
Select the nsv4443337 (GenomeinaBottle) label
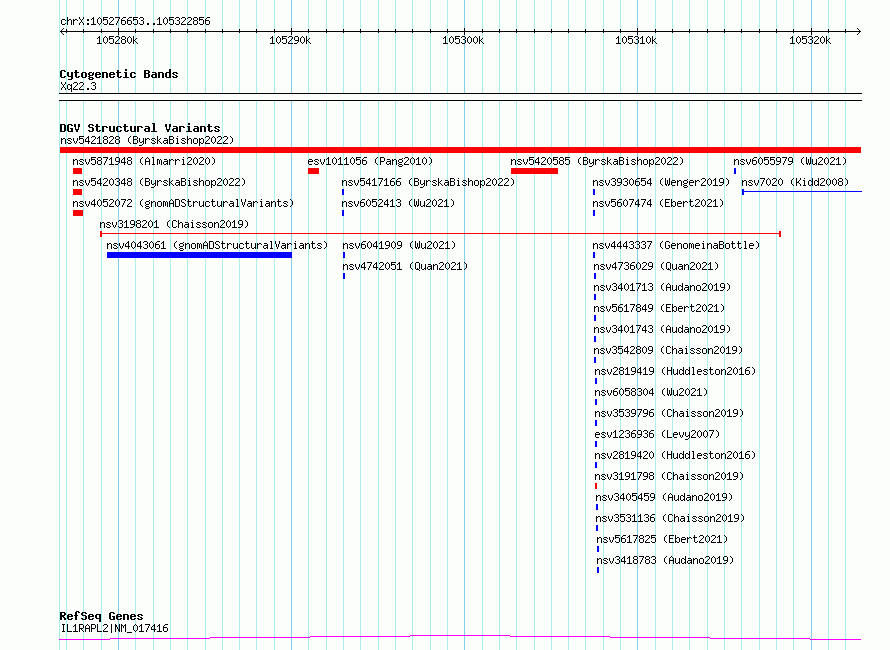pyautogui.click(x=676, y=245)
